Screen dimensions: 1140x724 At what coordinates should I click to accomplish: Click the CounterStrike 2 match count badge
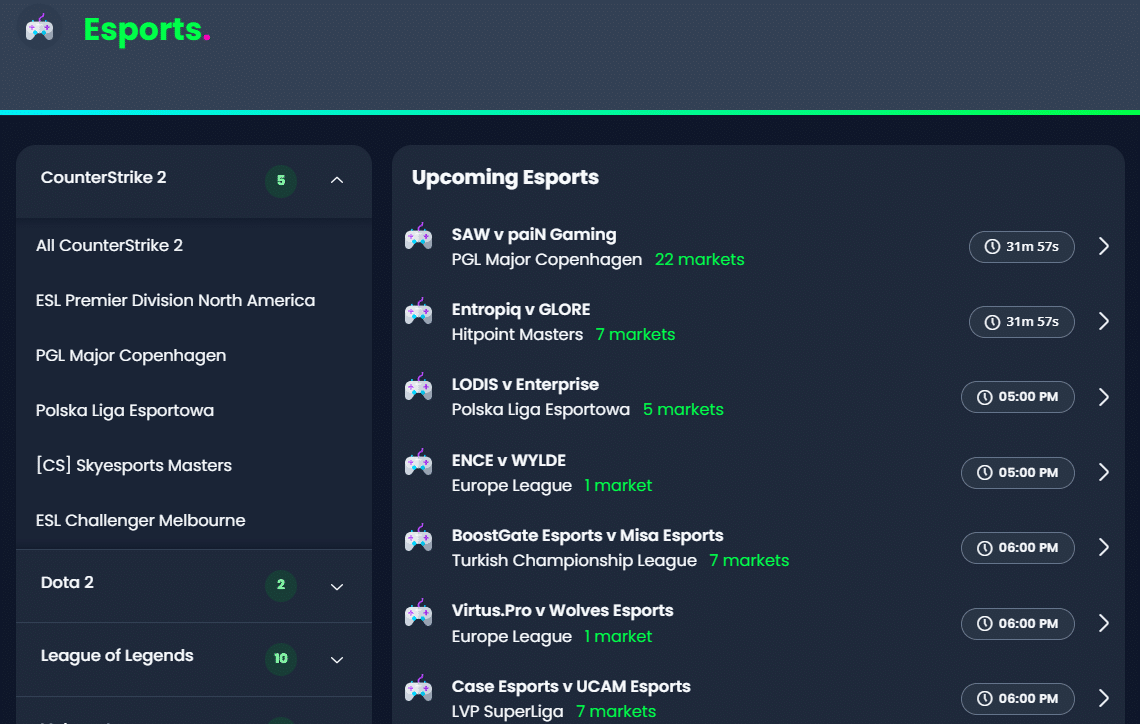click(x=281, y=181)
